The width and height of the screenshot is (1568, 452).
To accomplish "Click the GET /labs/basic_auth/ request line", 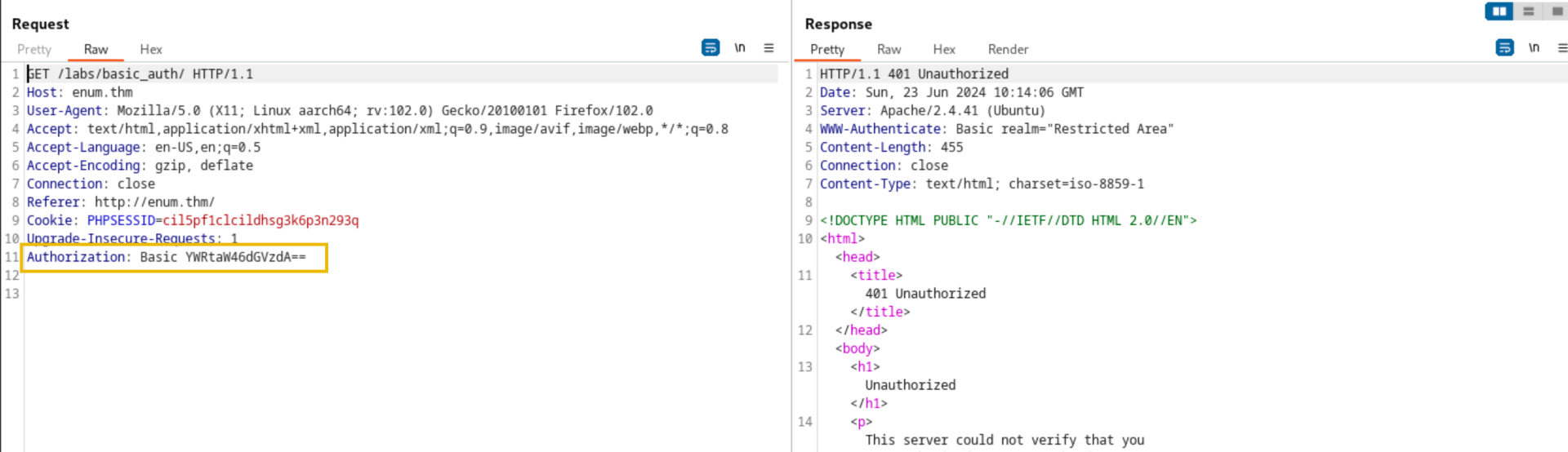I will tap(140, 74).
